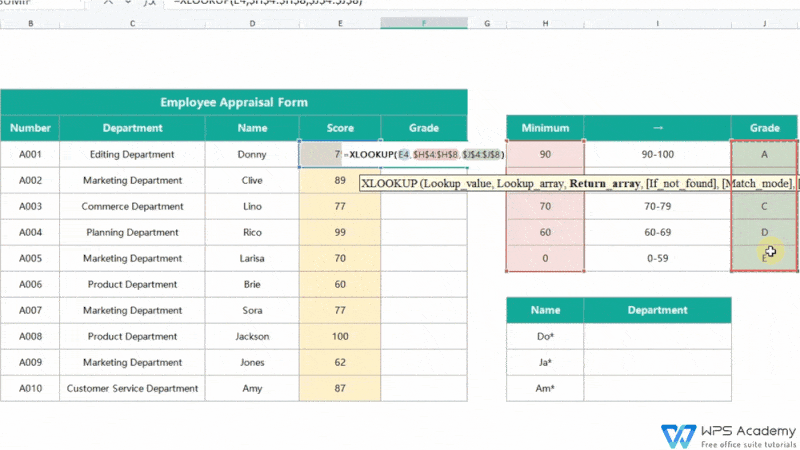Click the red-shaded Minimum cell with 70
800x450 pixels.
click(545, 206)
